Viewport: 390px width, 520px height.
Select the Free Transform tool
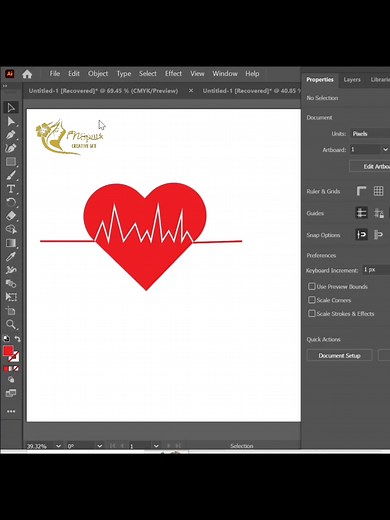[11, 297]
